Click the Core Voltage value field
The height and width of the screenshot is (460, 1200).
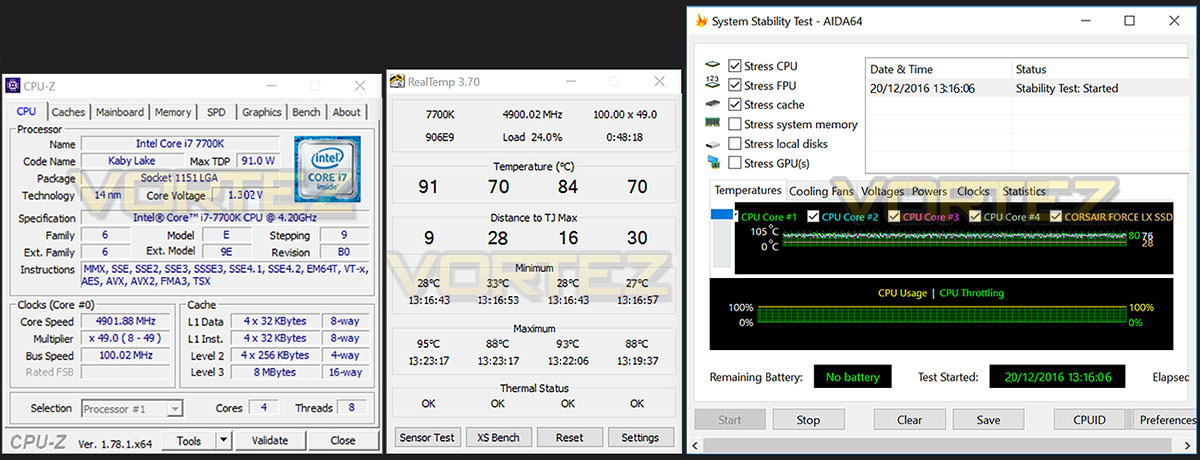244,195
